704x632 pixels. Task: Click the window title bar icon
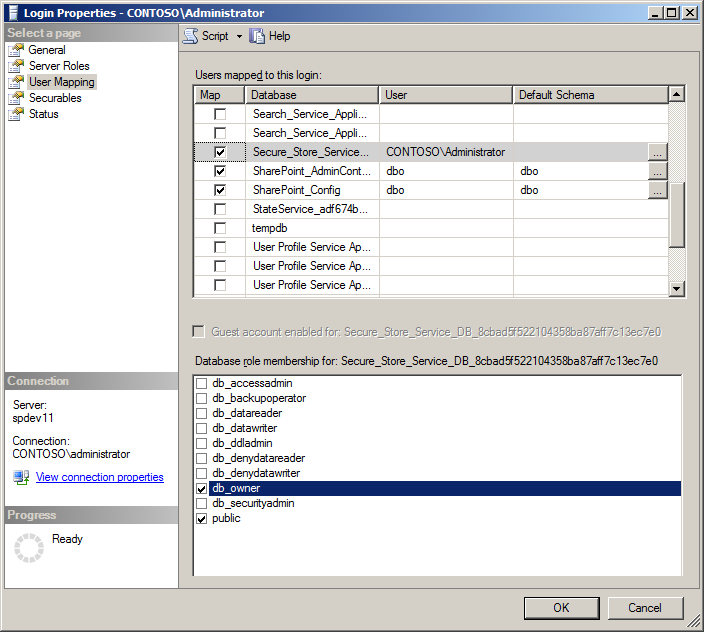point(13,13)
